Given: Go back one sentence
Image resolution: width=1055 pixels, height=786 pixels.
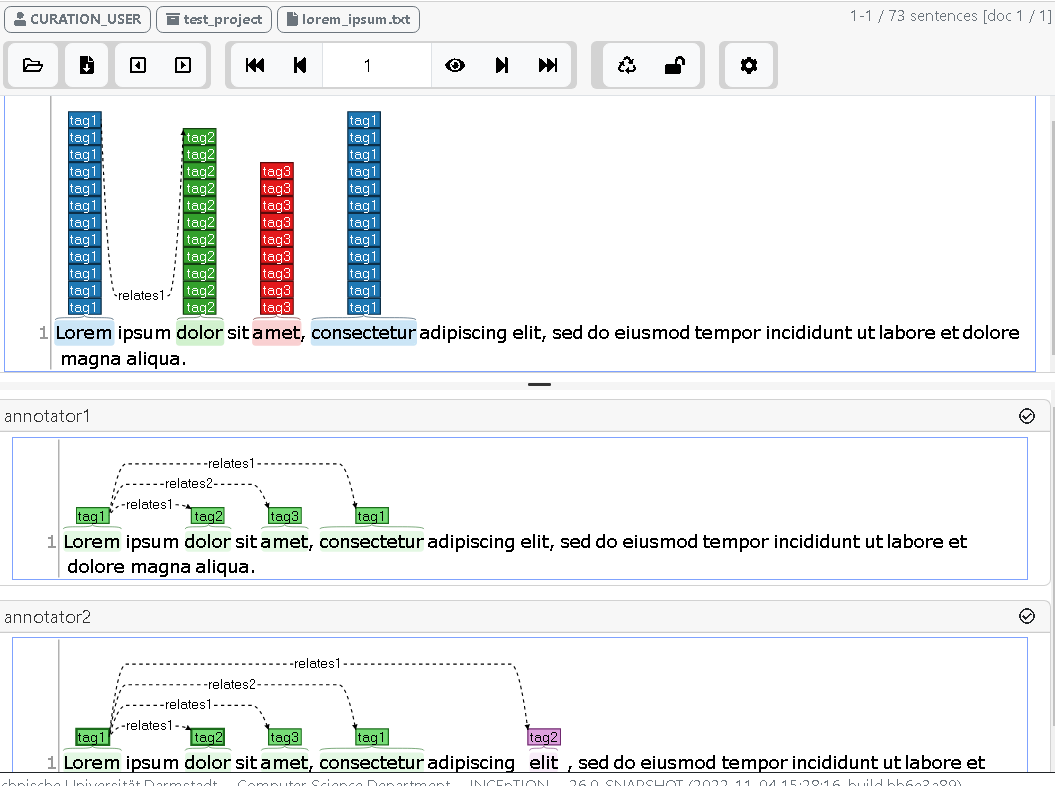Looking at the screenshot, I should 299,65.
